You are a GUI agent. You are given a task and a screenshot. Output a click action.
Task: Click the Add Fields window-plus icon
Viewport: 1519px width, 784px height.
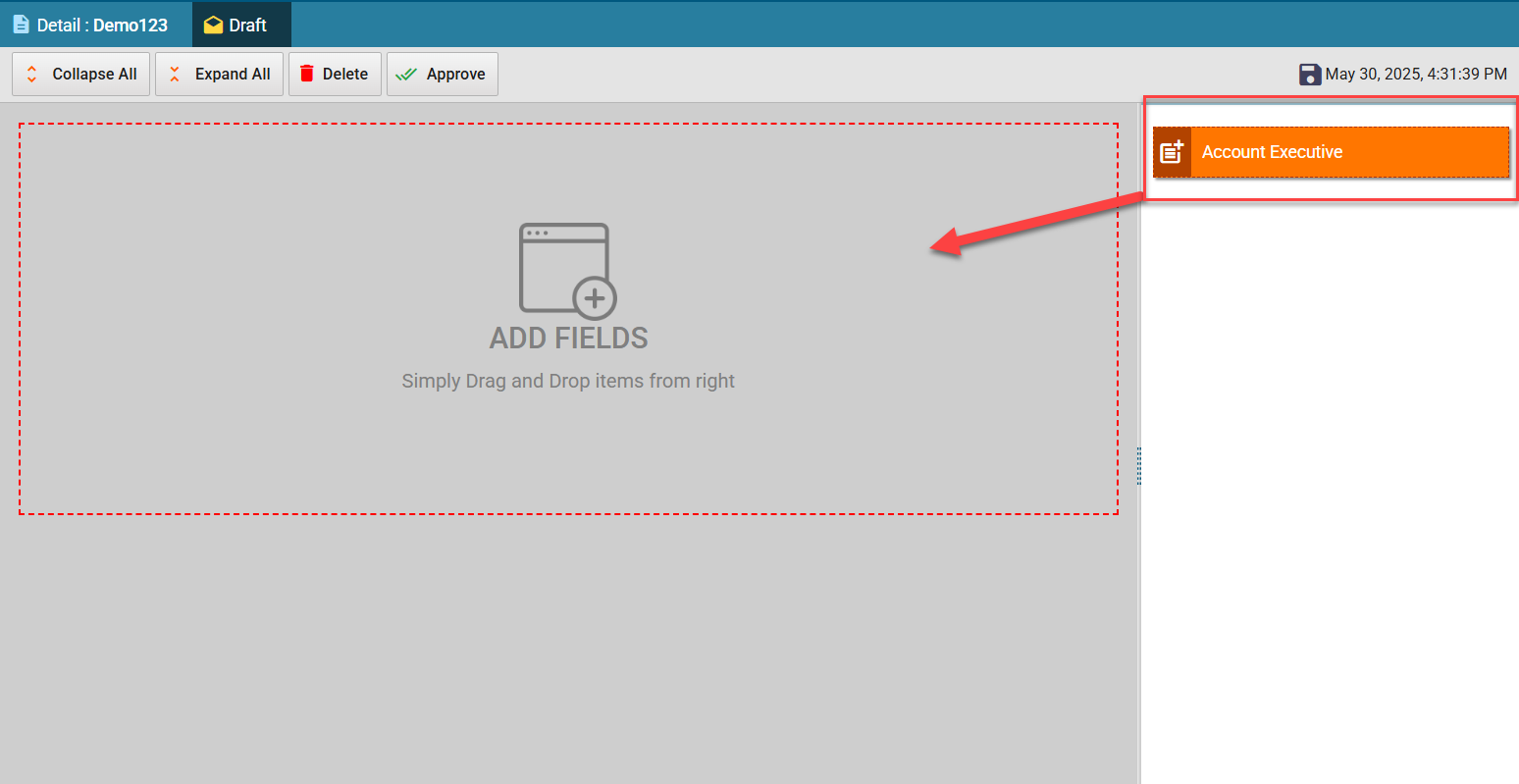point(567,271)
